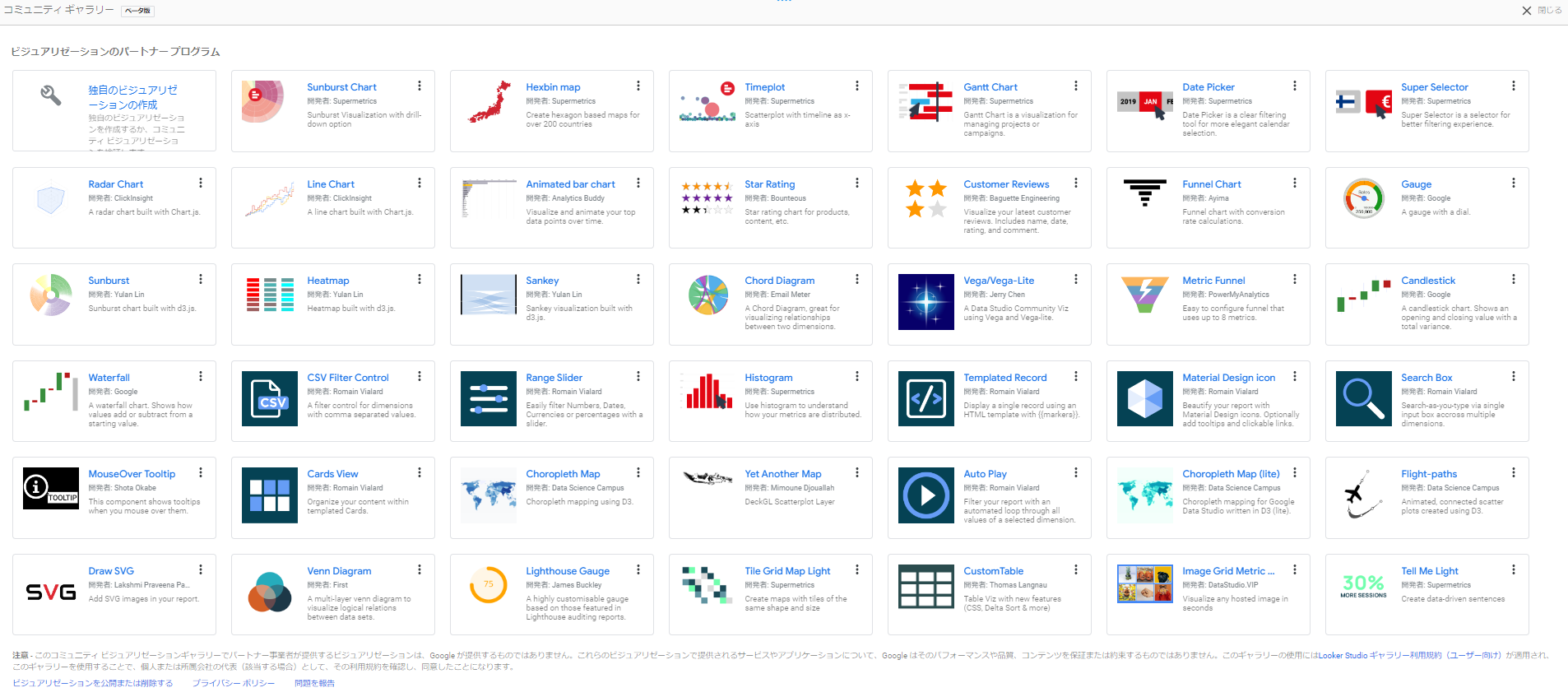Pick the Cards View tiles icon

[270, 495]
